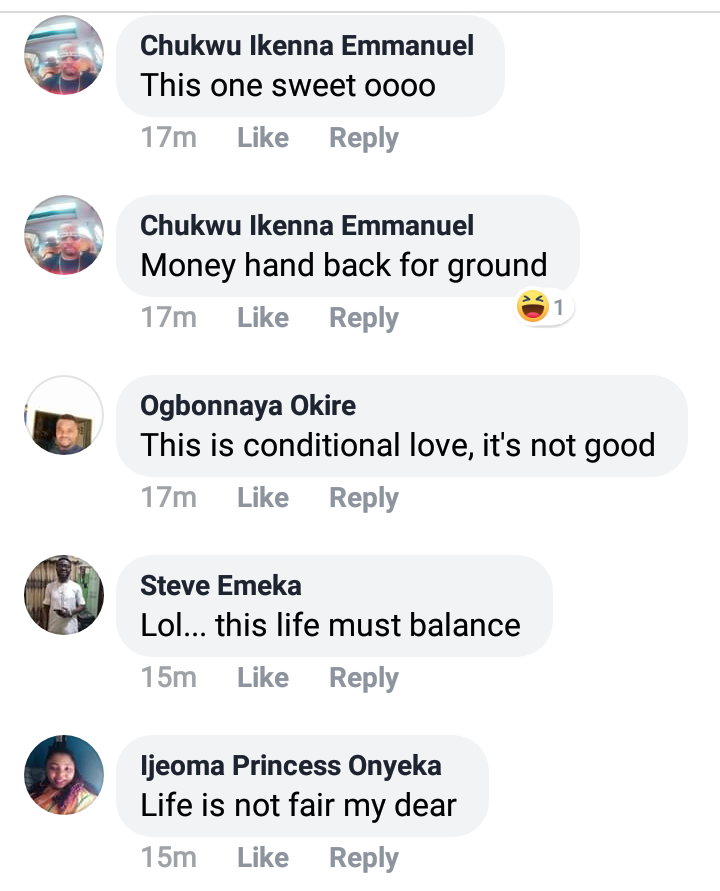Viewport: 720px width, 891px height.
Task: Like 'Money hand back for ground' comment
Action: click(x=263, y=318)
